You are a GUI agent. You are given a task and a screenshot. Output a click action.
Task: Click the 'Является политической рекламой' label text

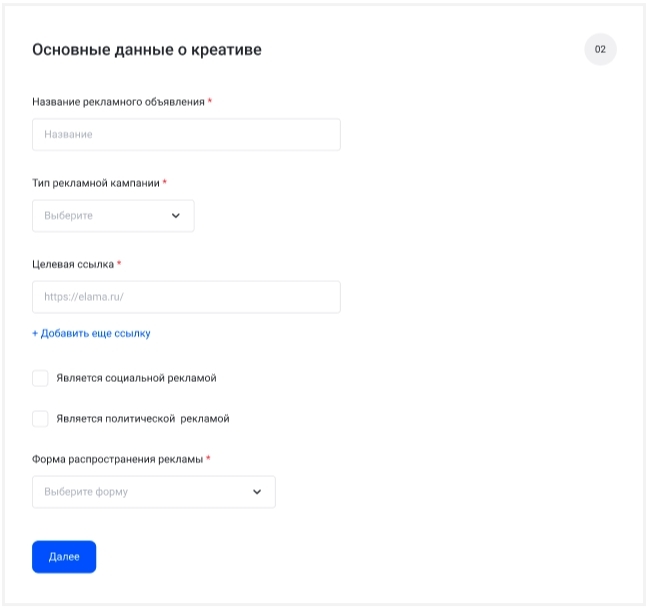[x=143, y=419]
